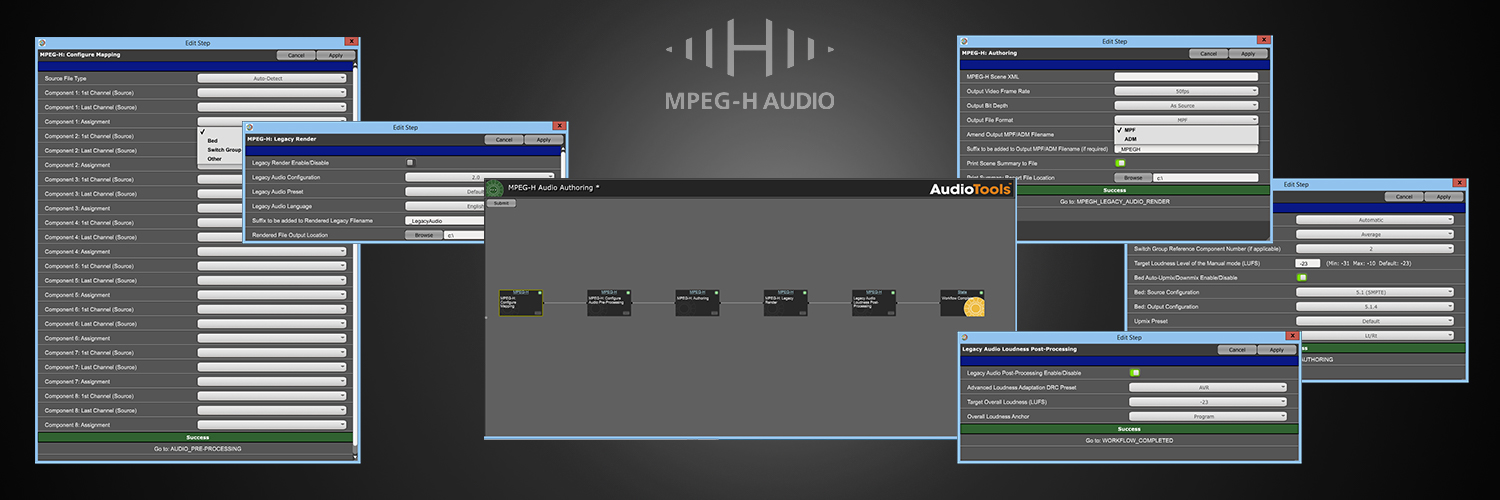Click Apply in the Configure Mapping dialog
Viewport: 1500px width, 500px height.
pos(336,55)
